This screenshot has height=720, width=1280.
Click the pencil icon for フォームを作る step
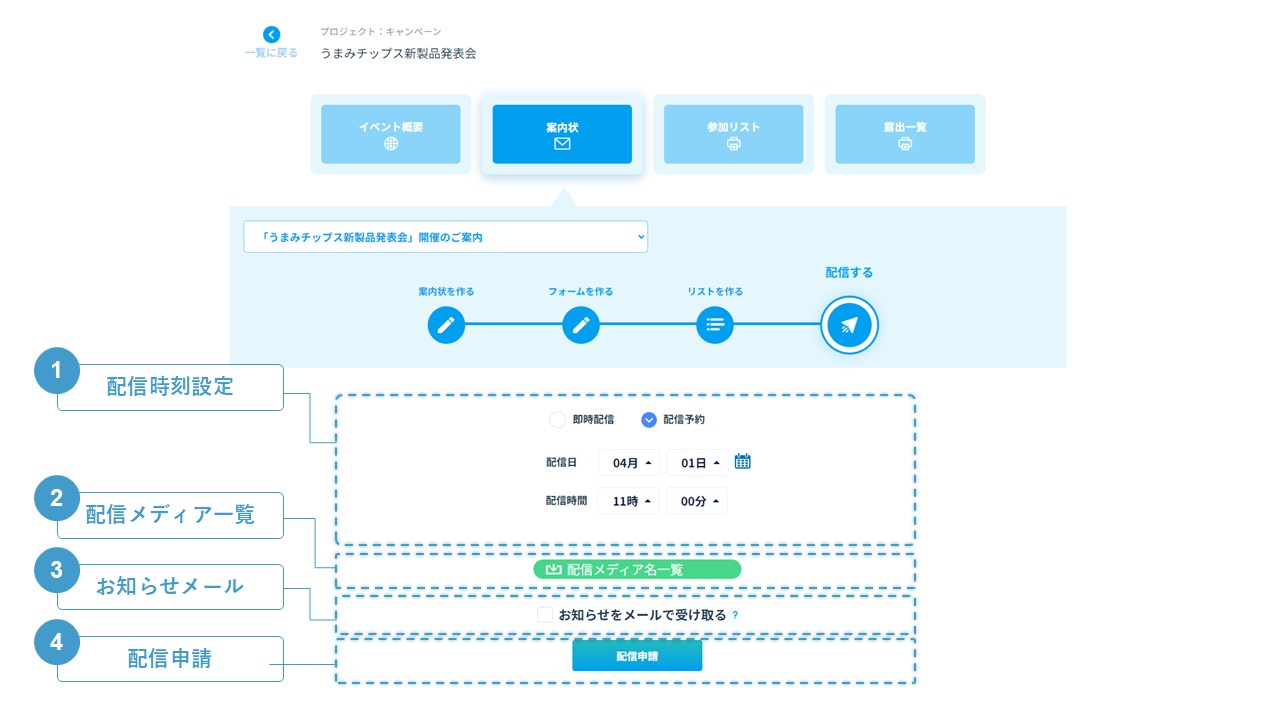click(580, 325)
